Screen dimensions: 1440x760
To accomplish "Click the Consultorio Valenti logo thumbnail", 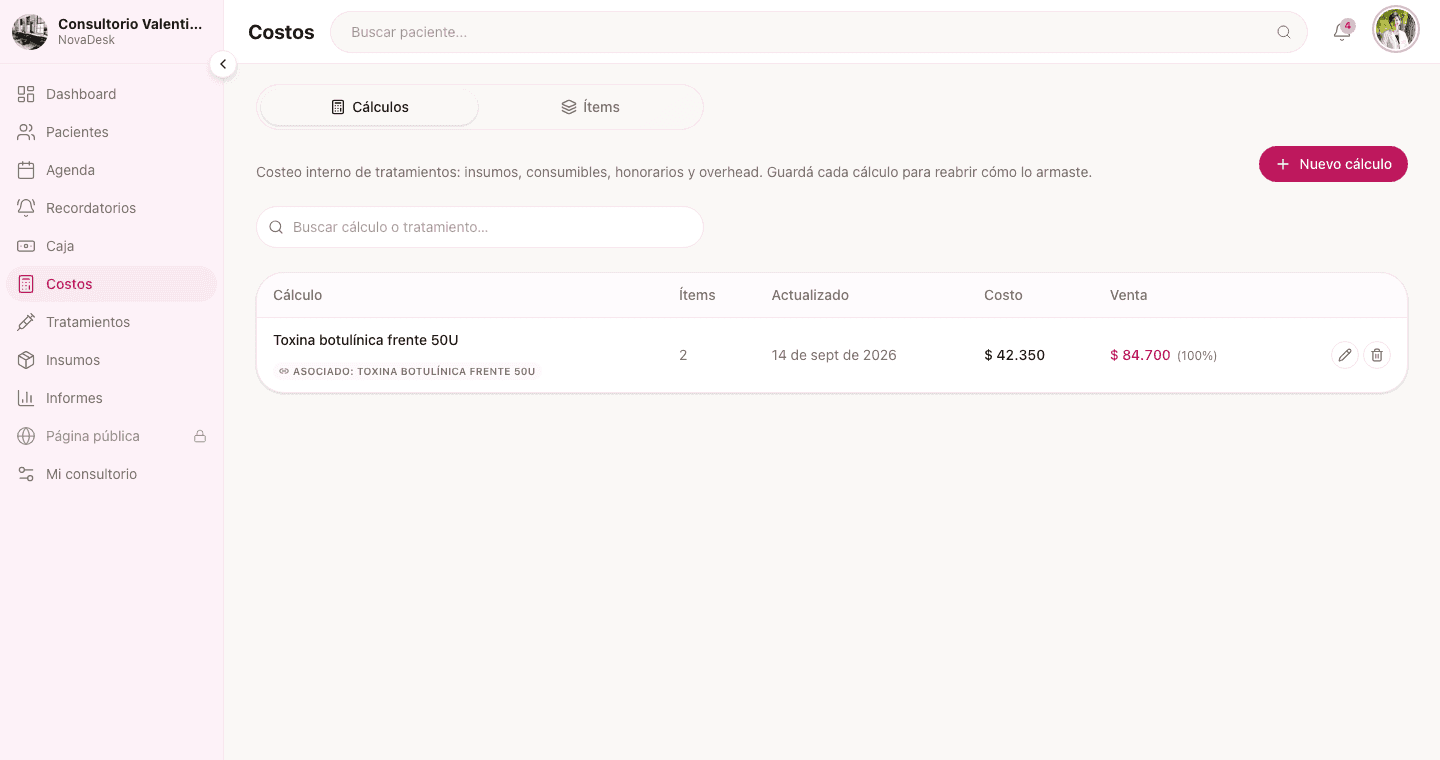I will (30, 32).
